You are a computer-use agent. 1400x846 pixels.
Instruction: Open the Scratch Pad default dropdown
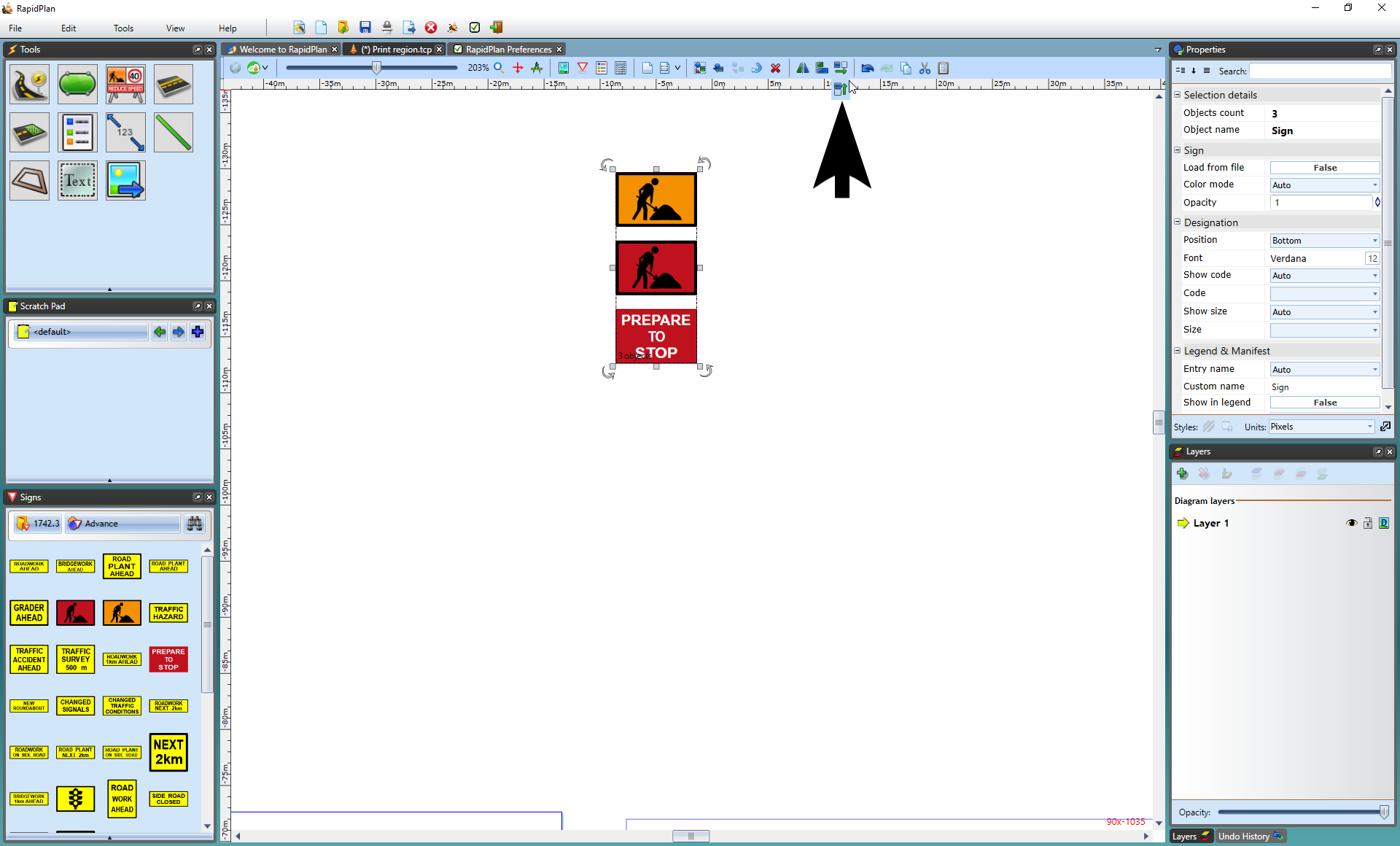[x=81, y=332]
